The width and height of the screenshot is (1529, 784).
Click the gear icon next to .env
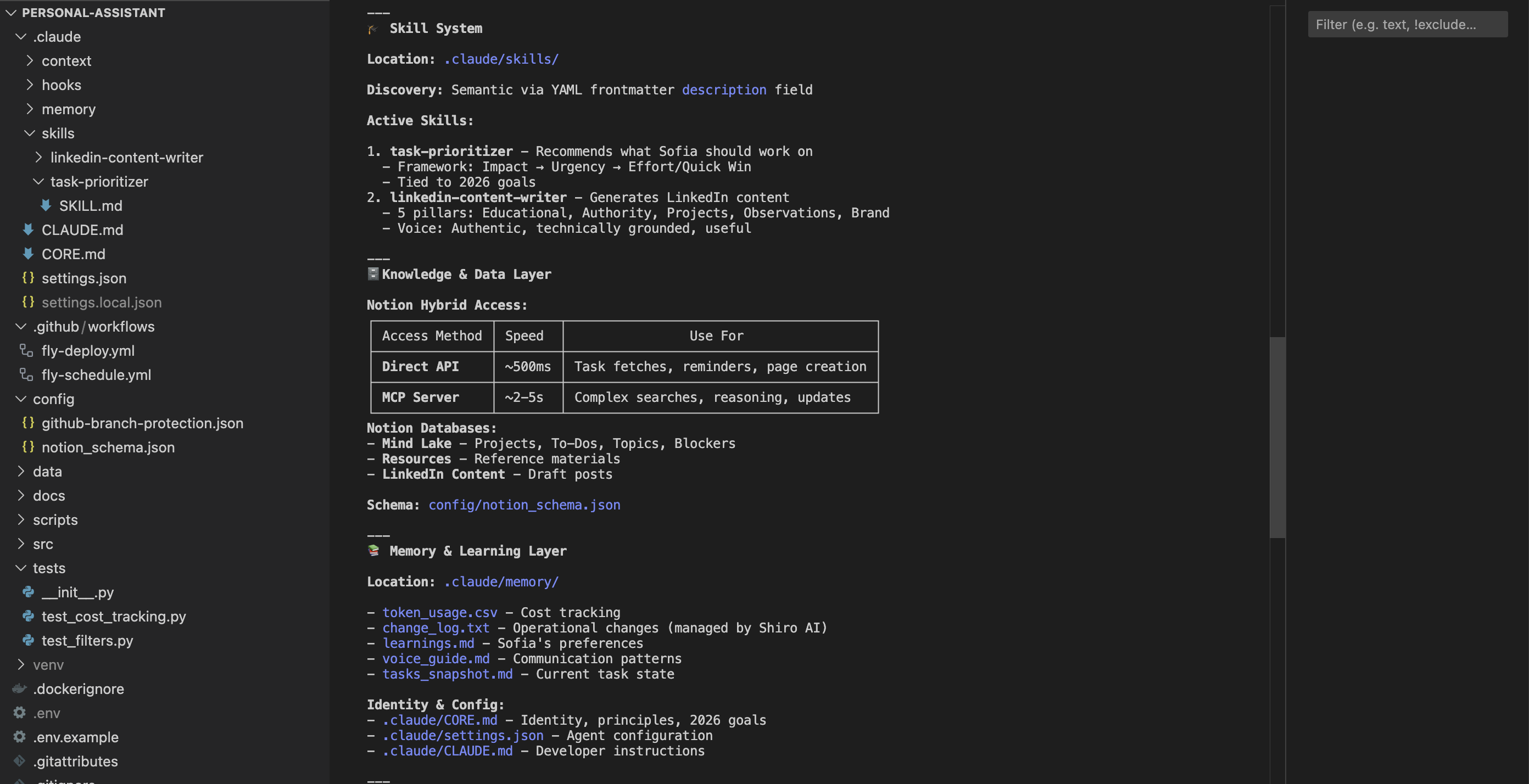[19, 713]
